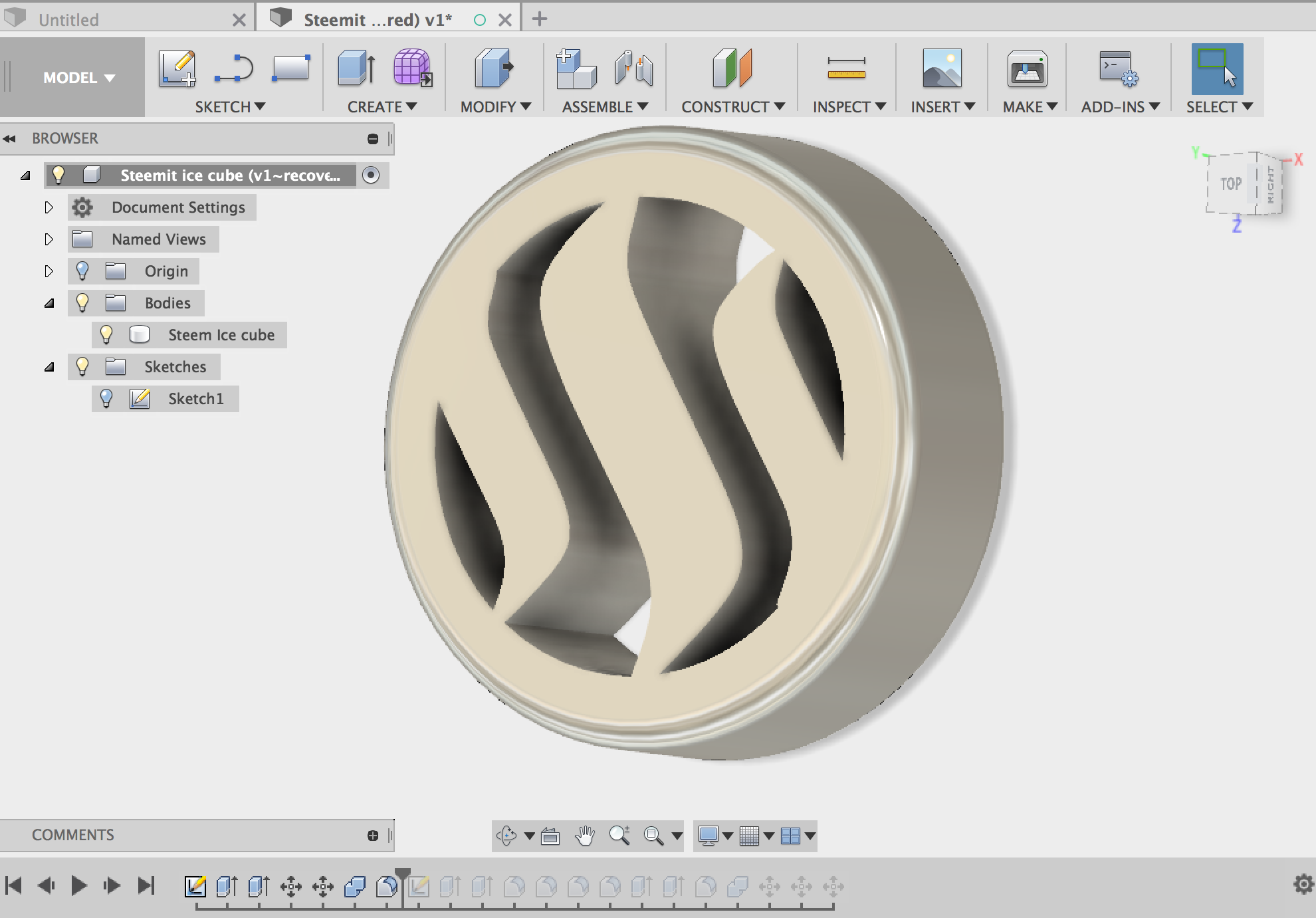Open the MODEL workspace dropdown
Screen dimensions: 1316x918
[79, 78]
